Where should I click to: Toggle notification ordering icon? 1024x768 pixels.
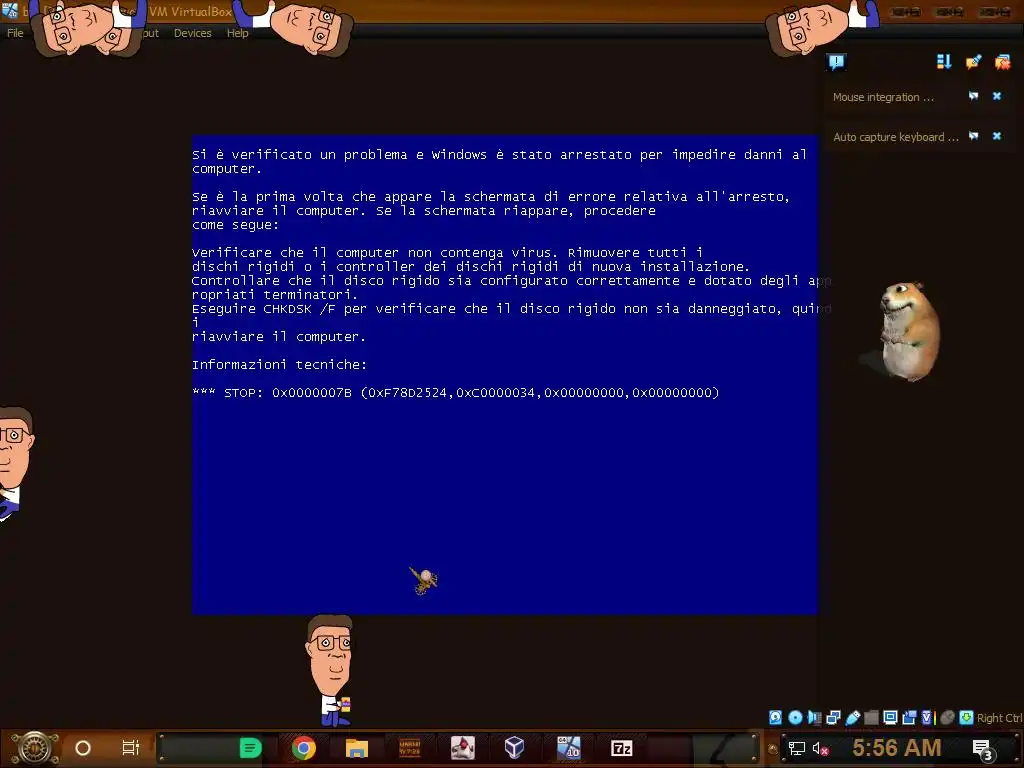pos(944,62)
